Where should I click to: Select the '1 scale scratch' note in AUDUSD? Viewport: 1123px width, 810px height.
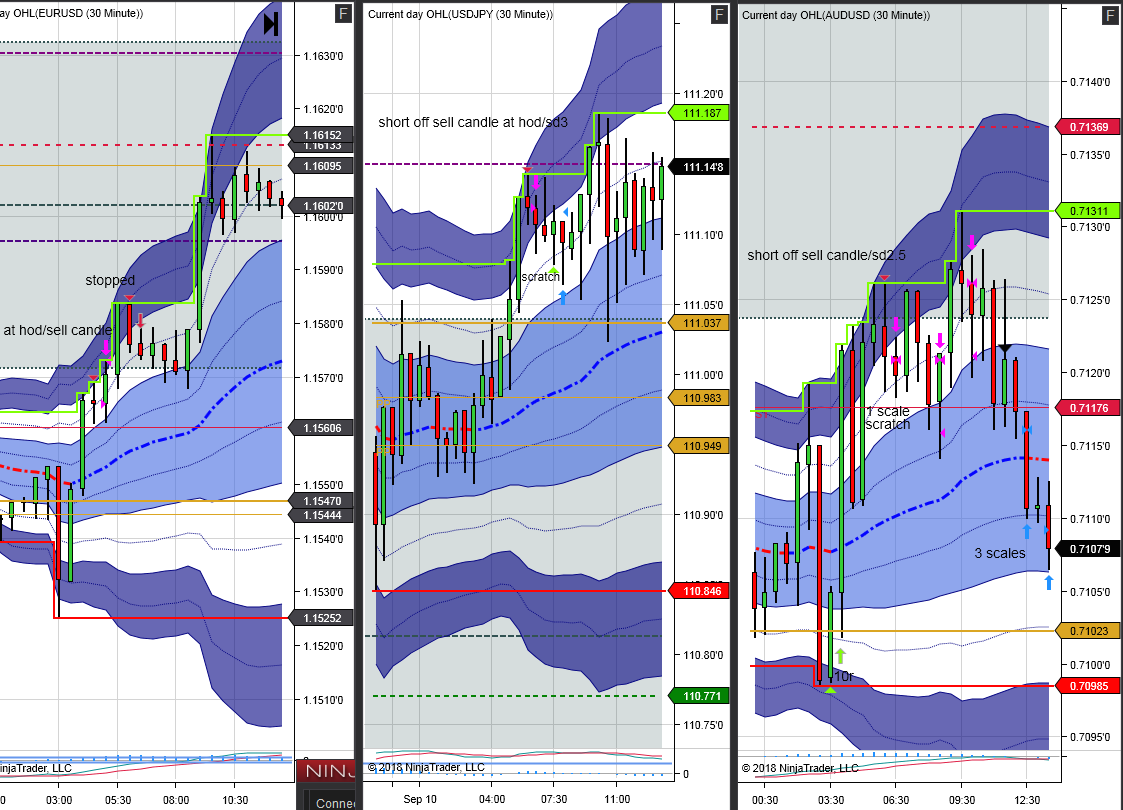tap(888, 418)
